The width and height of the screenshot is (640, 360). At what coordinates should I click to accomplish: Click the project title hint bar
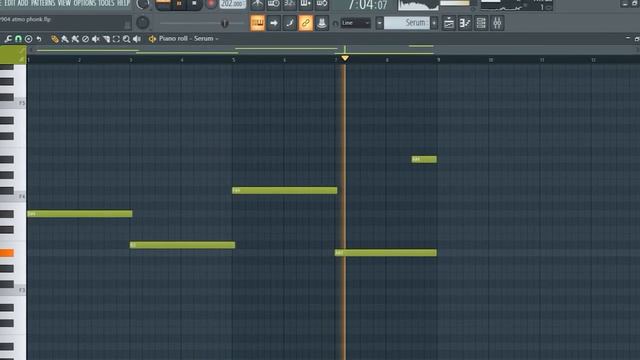pos(65,23)
